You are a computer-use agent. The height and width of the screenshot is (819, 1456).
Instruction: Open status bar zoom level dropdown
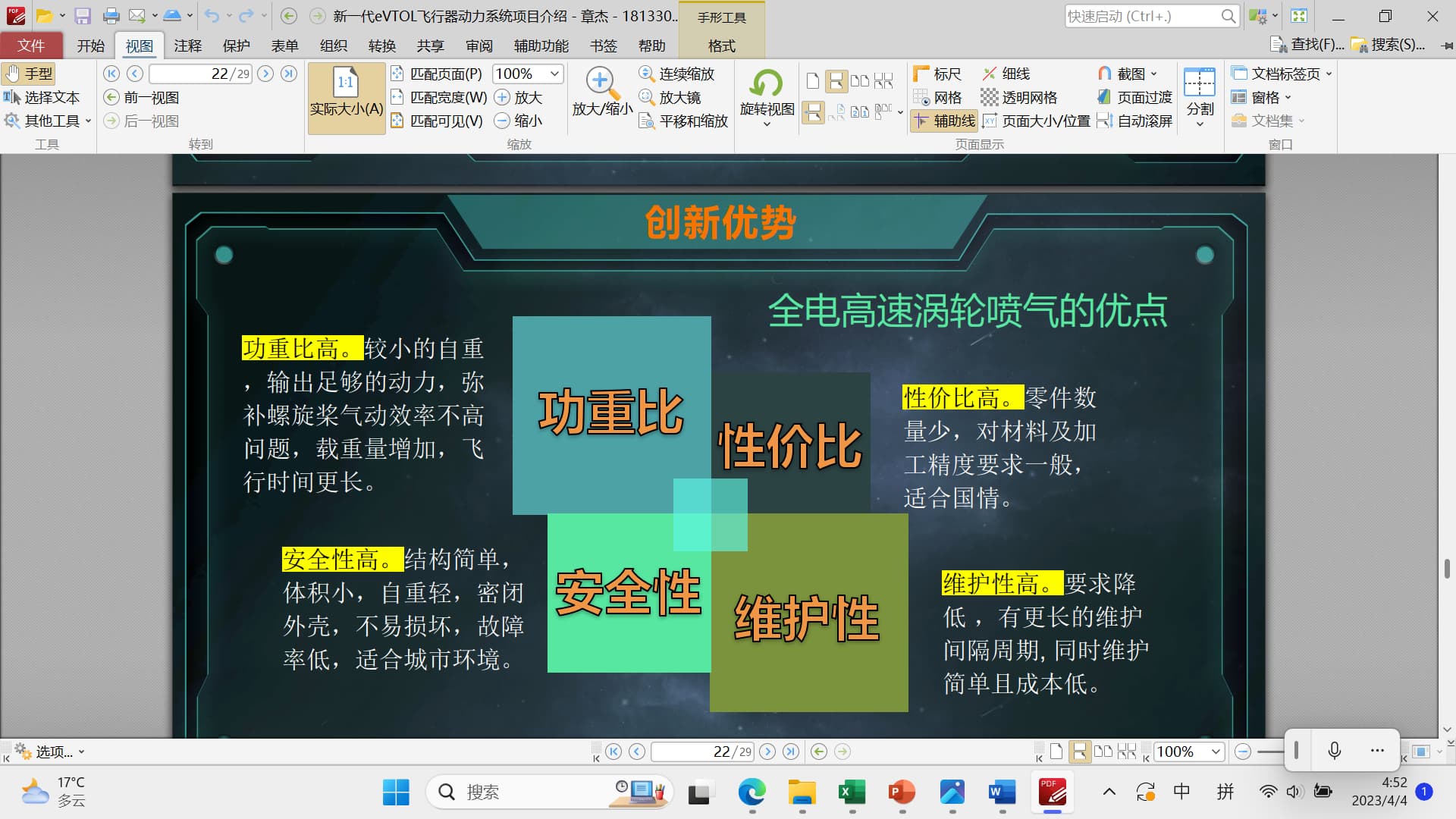coord(1216,752)
